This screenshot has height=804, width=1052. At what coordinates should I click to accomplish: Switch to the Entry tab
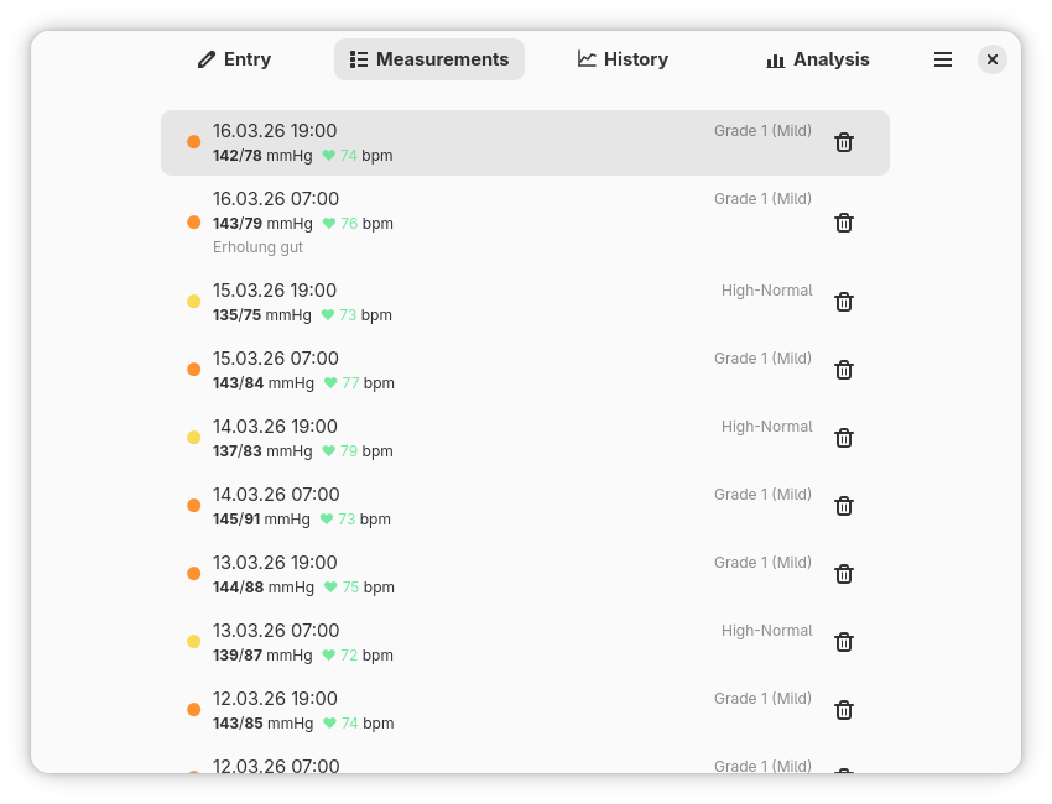coord(234,60)
